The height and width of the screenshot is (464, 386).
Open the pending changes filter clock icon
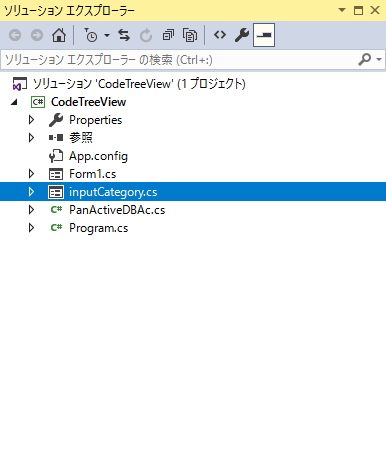(x=91, y=35)
